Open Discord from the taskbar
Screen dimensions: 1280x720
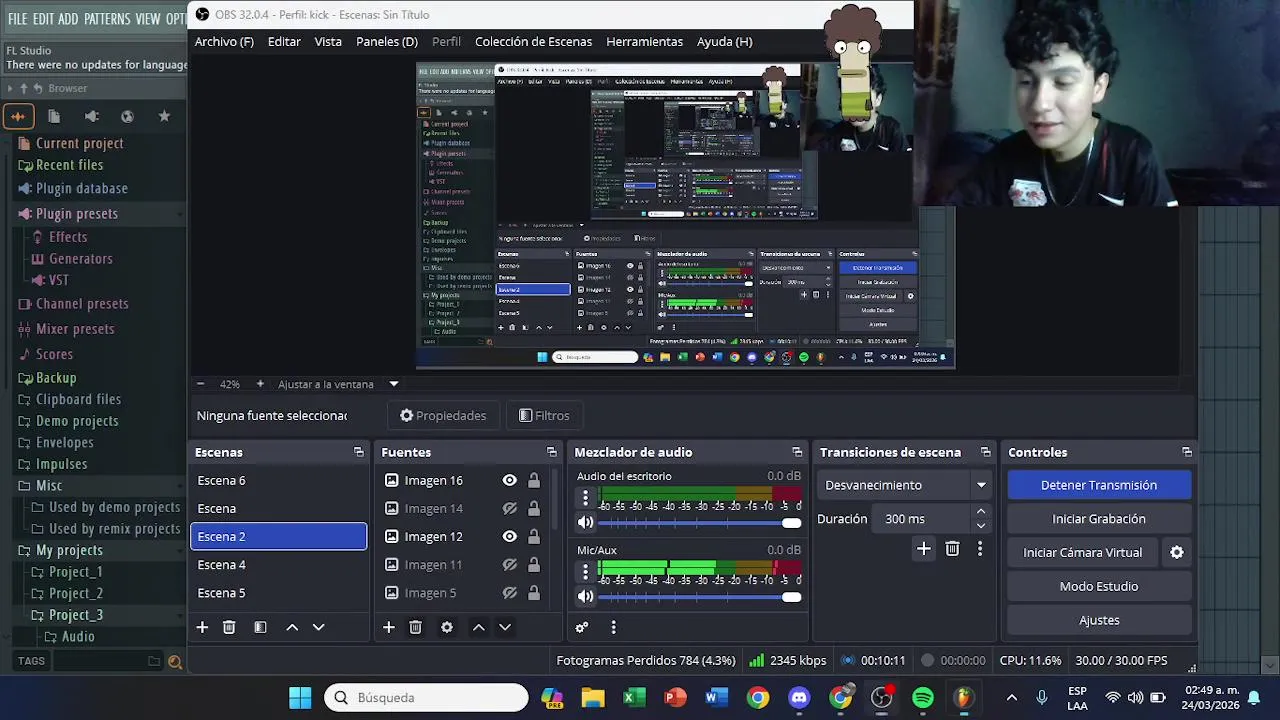point(799,698)
